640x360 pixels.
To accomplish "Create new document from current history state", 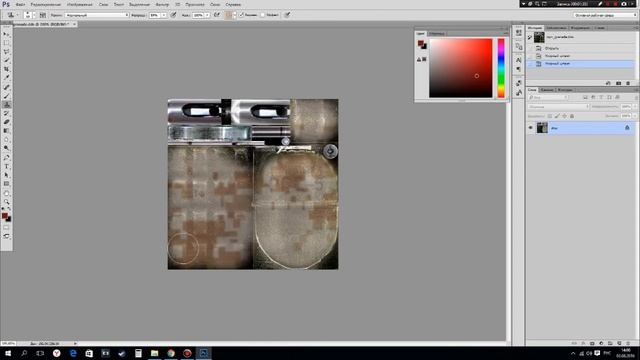I will coord(608,83).
